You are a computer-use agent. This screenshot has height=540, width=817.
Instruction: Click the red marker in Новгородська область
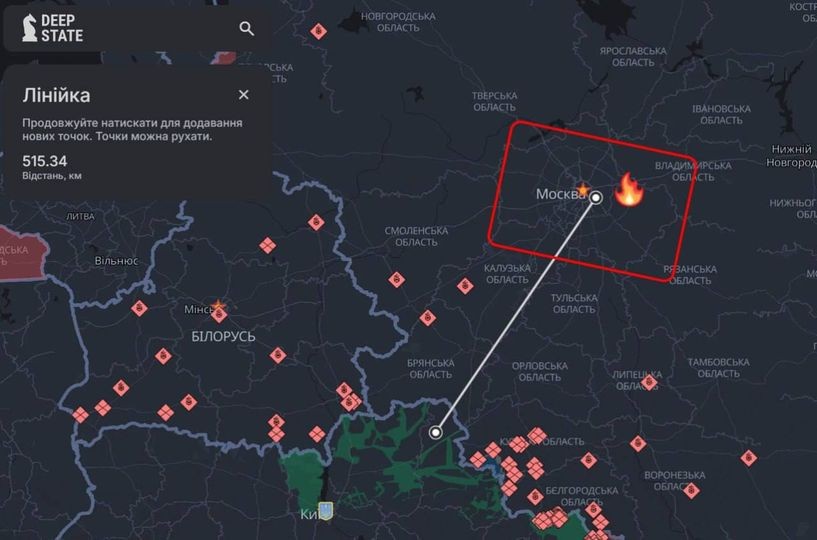coord(318,31)
